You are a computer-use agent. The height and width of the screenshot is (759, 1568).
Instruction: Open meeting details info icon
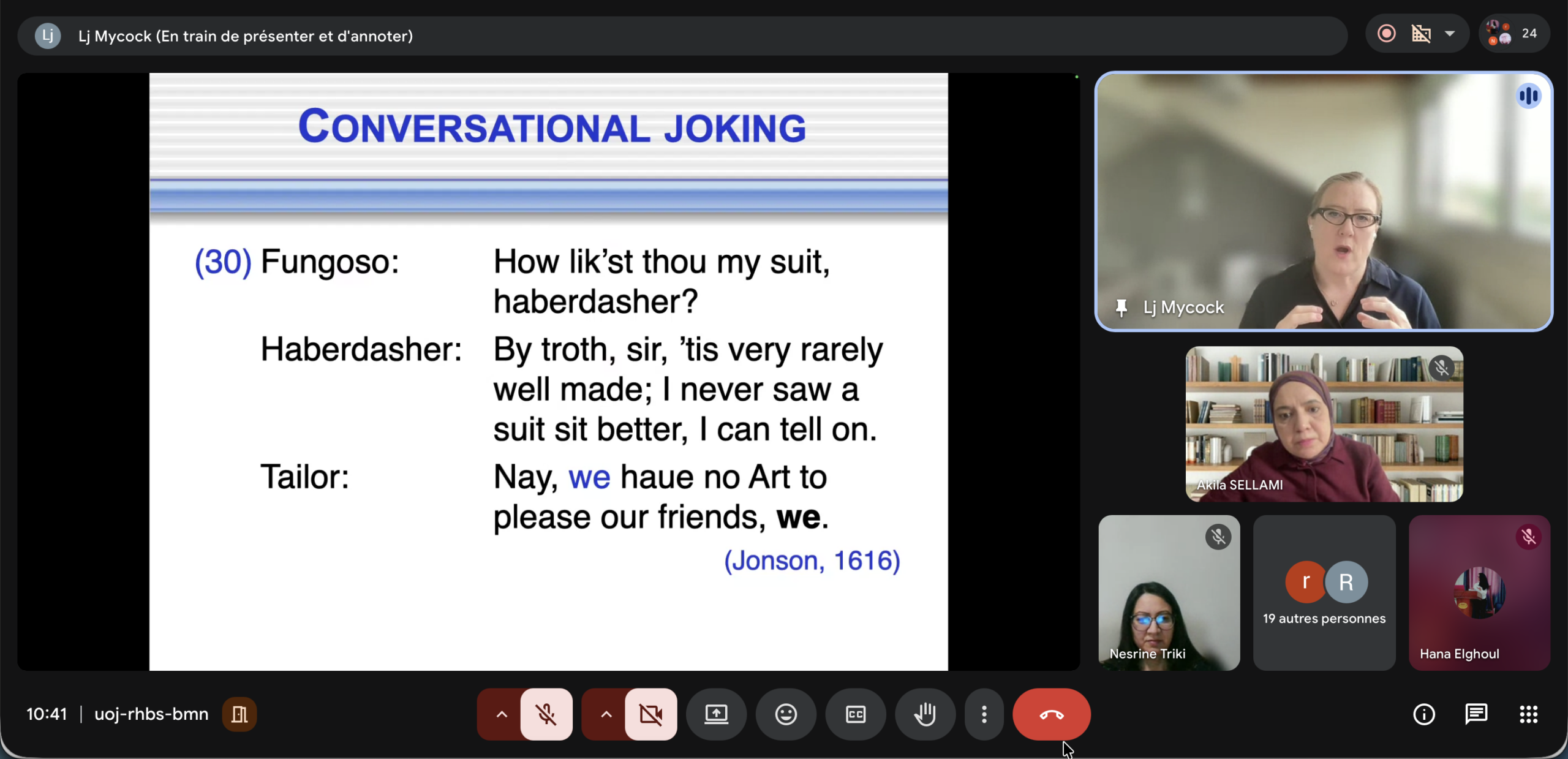point(1423,714)
